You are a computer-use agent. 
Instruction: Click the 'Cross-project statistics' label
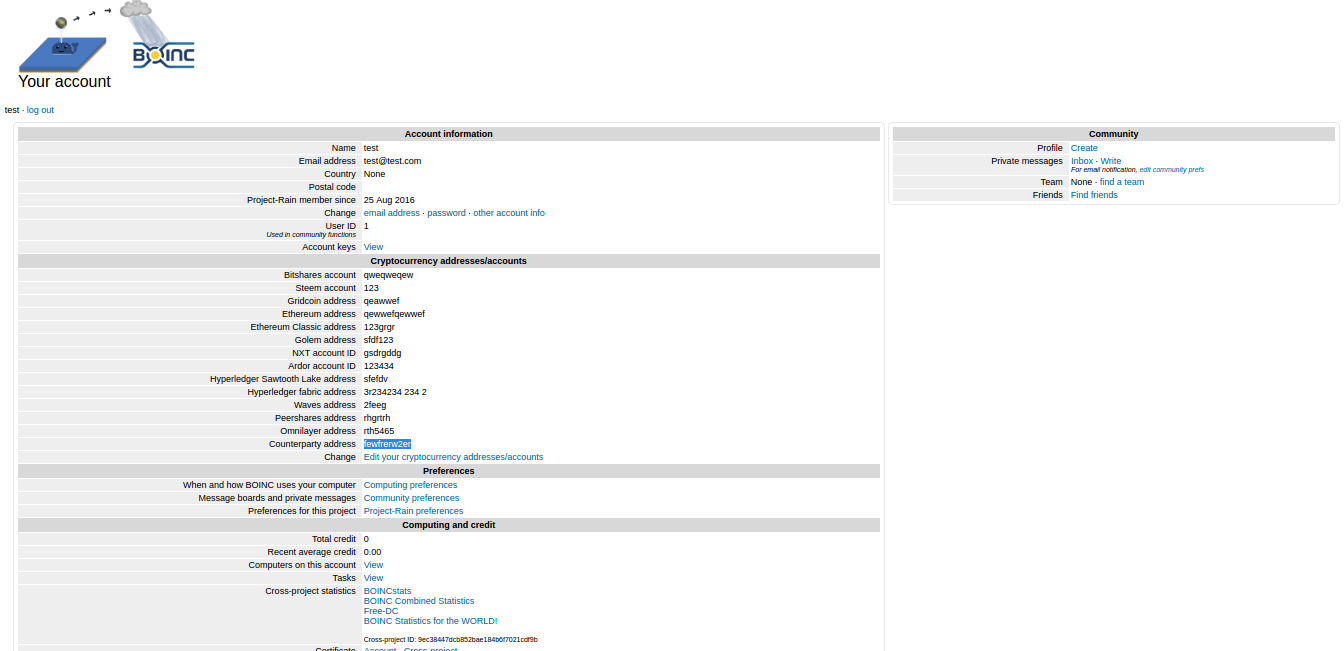310,591
